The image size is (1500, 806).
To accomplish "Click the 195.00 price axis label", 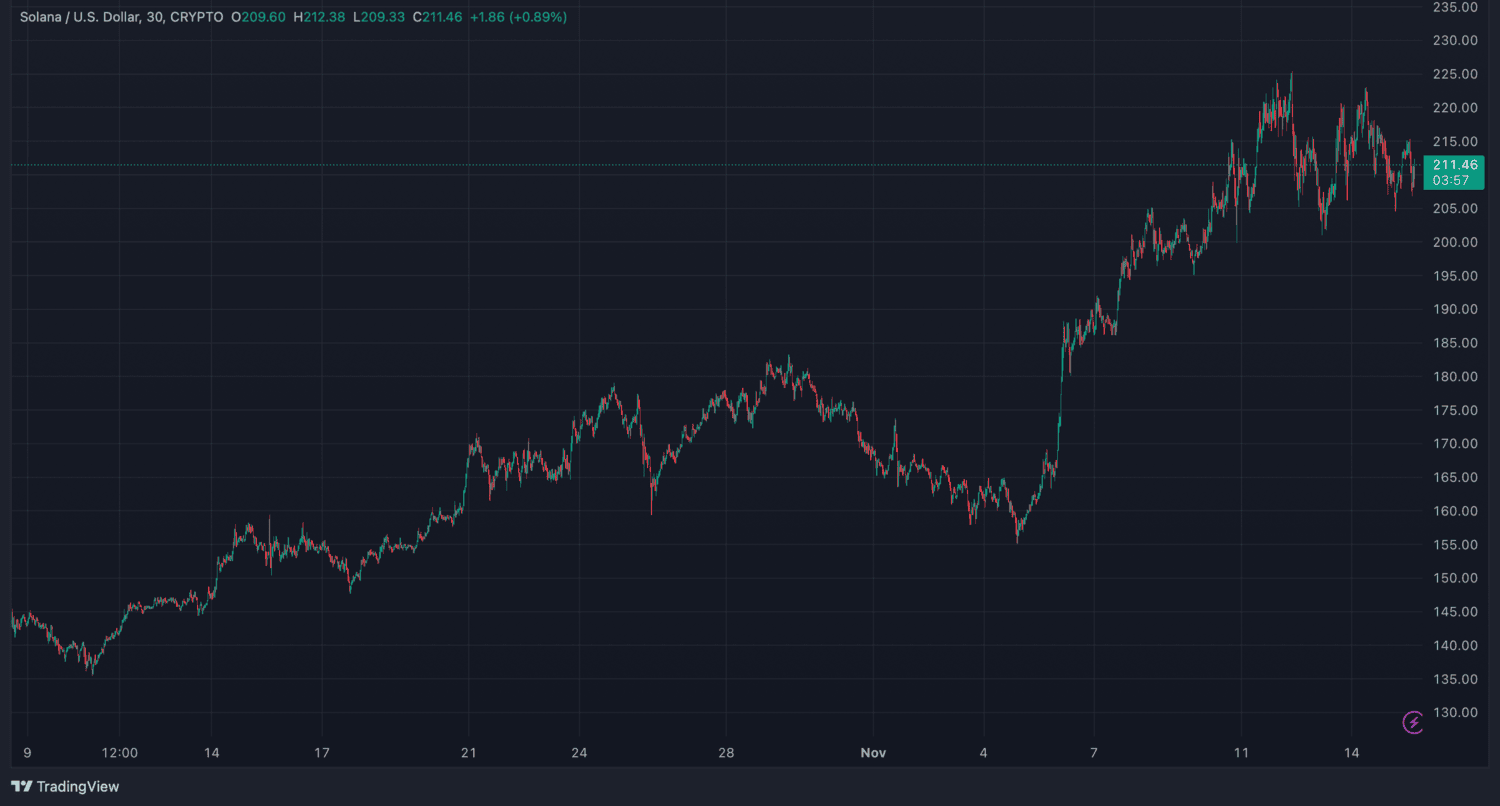I will (x=1455, y=276).
